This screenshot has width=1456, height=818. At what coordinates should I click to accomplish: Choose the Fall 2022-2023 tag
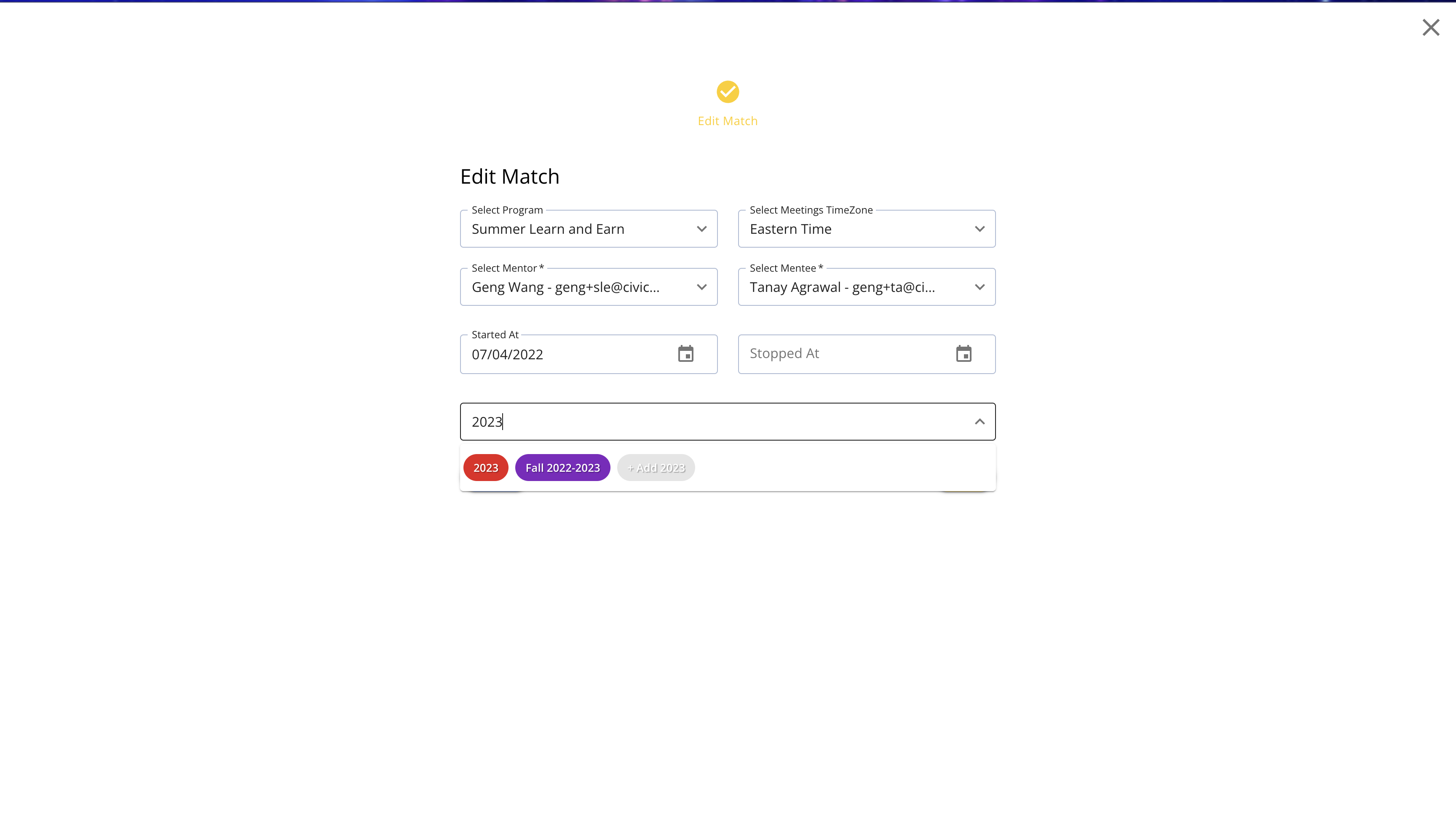click(562, 468)
